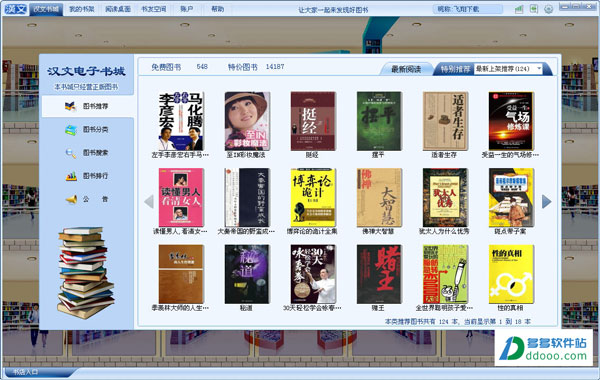Viewport: 600px width, 380px height.
Task: Open 图书搜索 in the sidebar
Action: click(x=88, y=153)
